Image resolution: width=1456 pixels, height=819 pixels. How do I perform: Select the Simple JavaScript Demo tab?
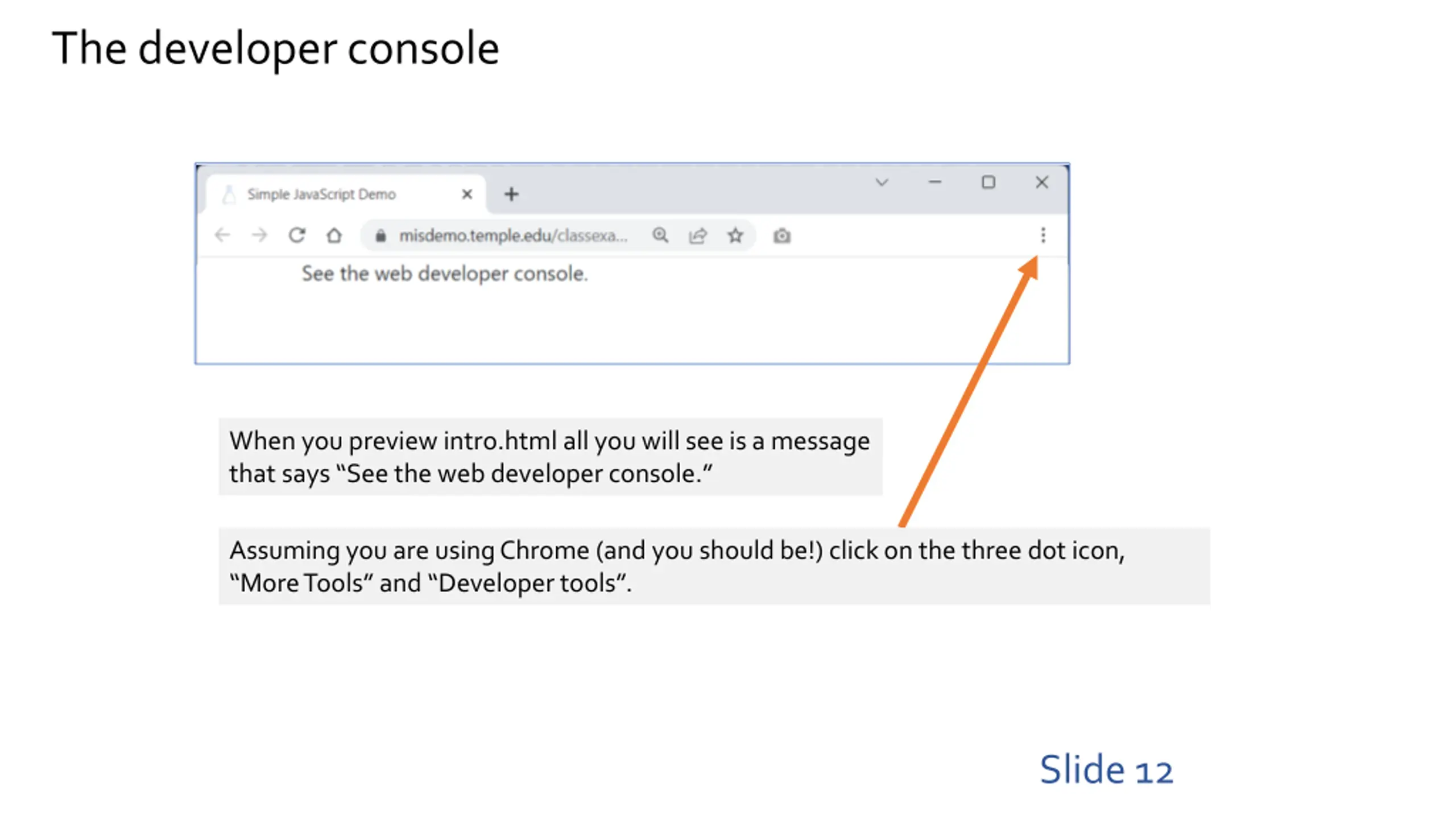tap(345, 195)
